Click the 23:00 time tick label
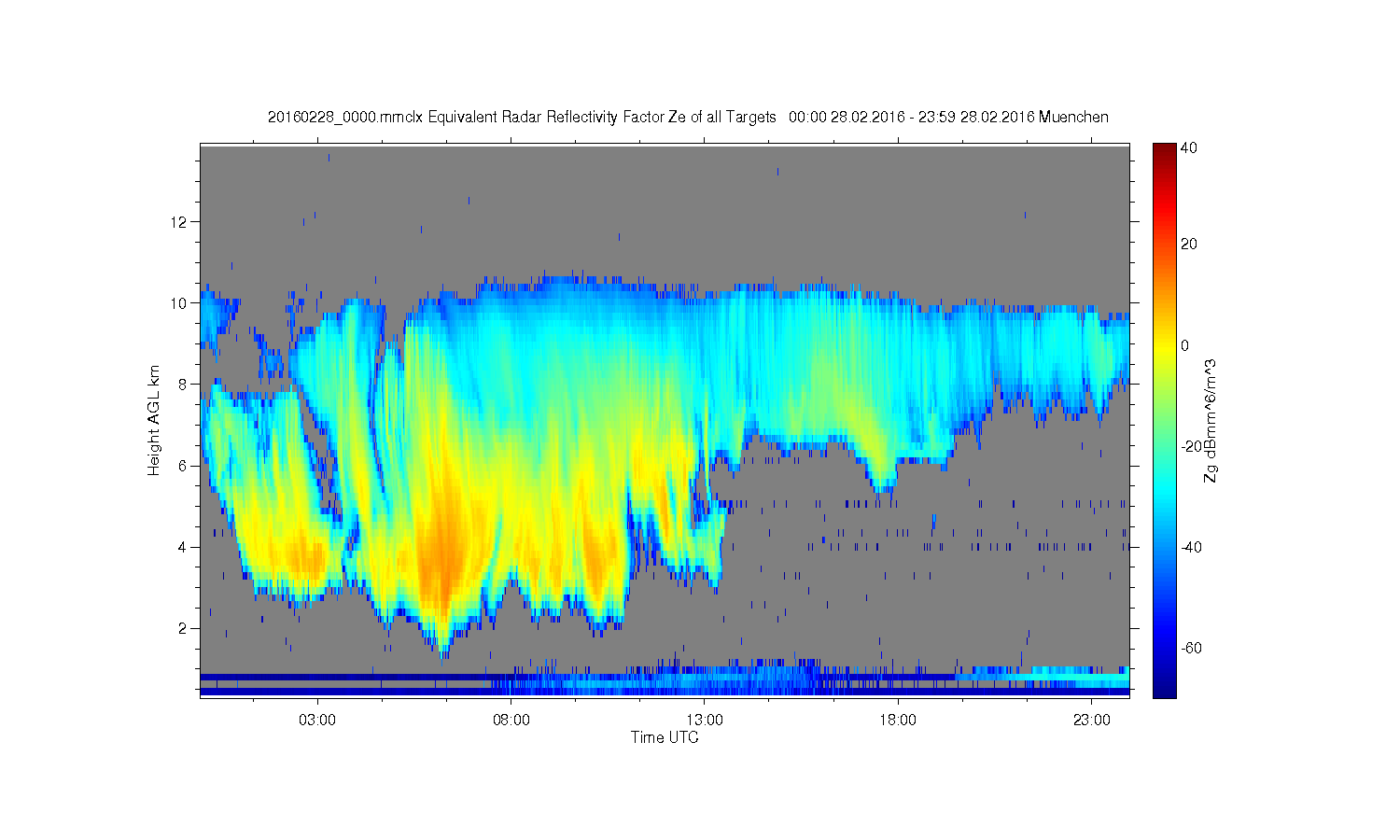1400x840 pixels. [1092, 721]
